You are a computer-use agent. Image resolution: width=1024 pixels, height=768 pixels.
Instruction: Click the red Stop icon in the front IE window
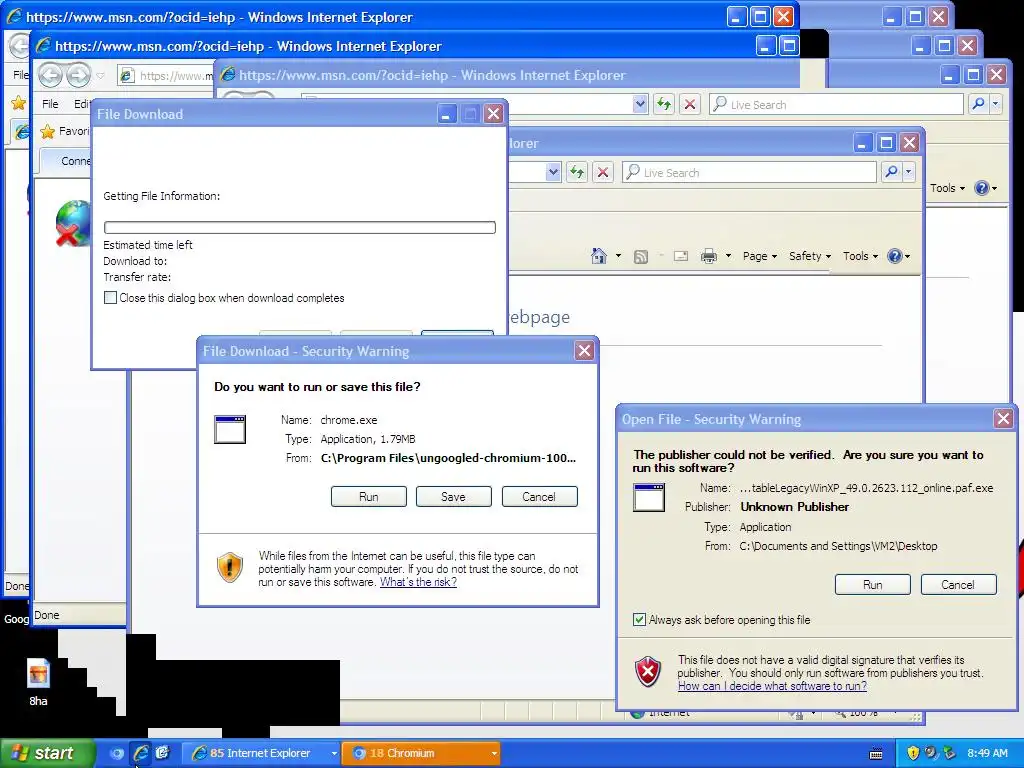point(603,172)
